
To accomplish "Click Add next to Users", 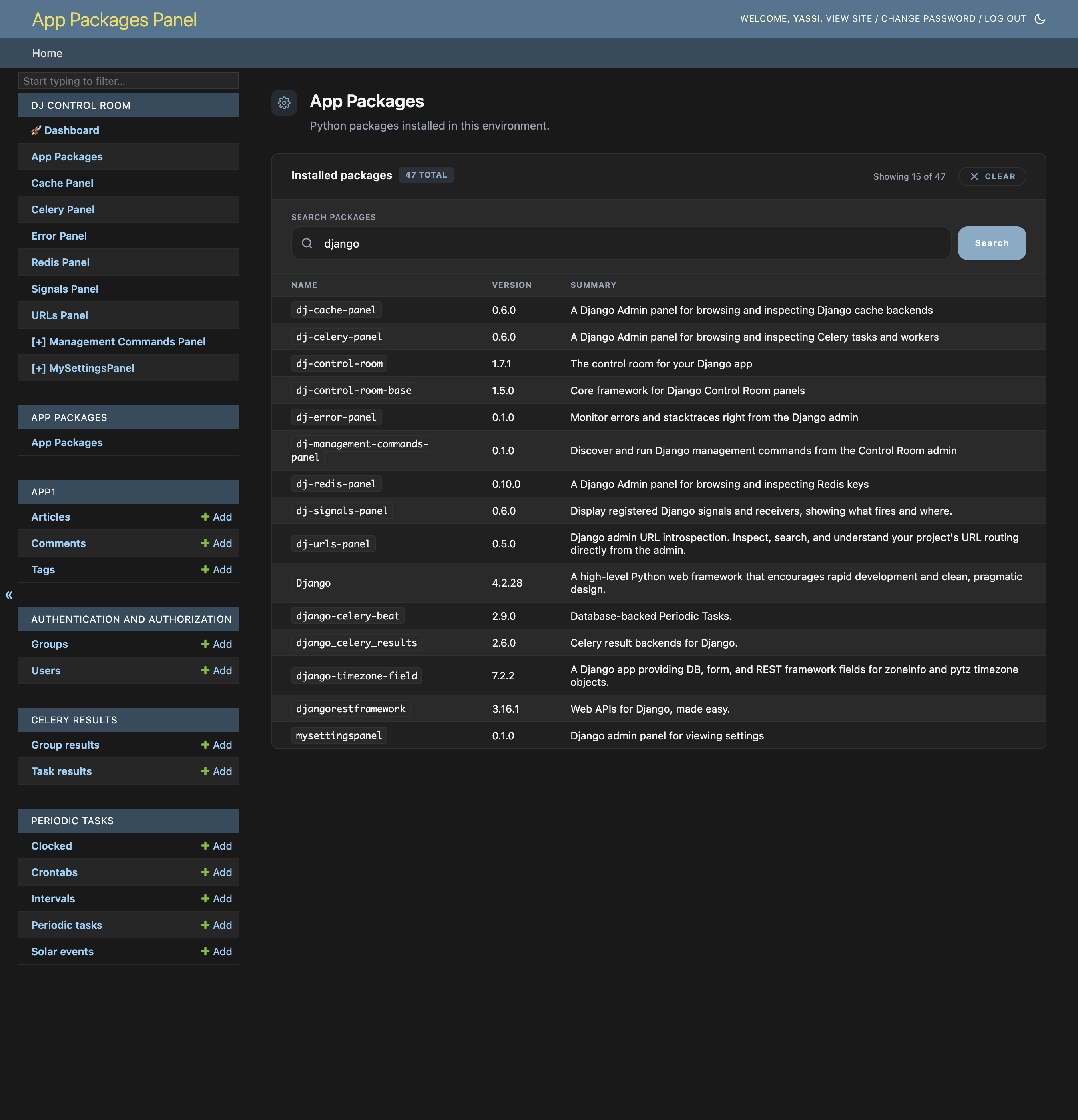I will point(217,670).
